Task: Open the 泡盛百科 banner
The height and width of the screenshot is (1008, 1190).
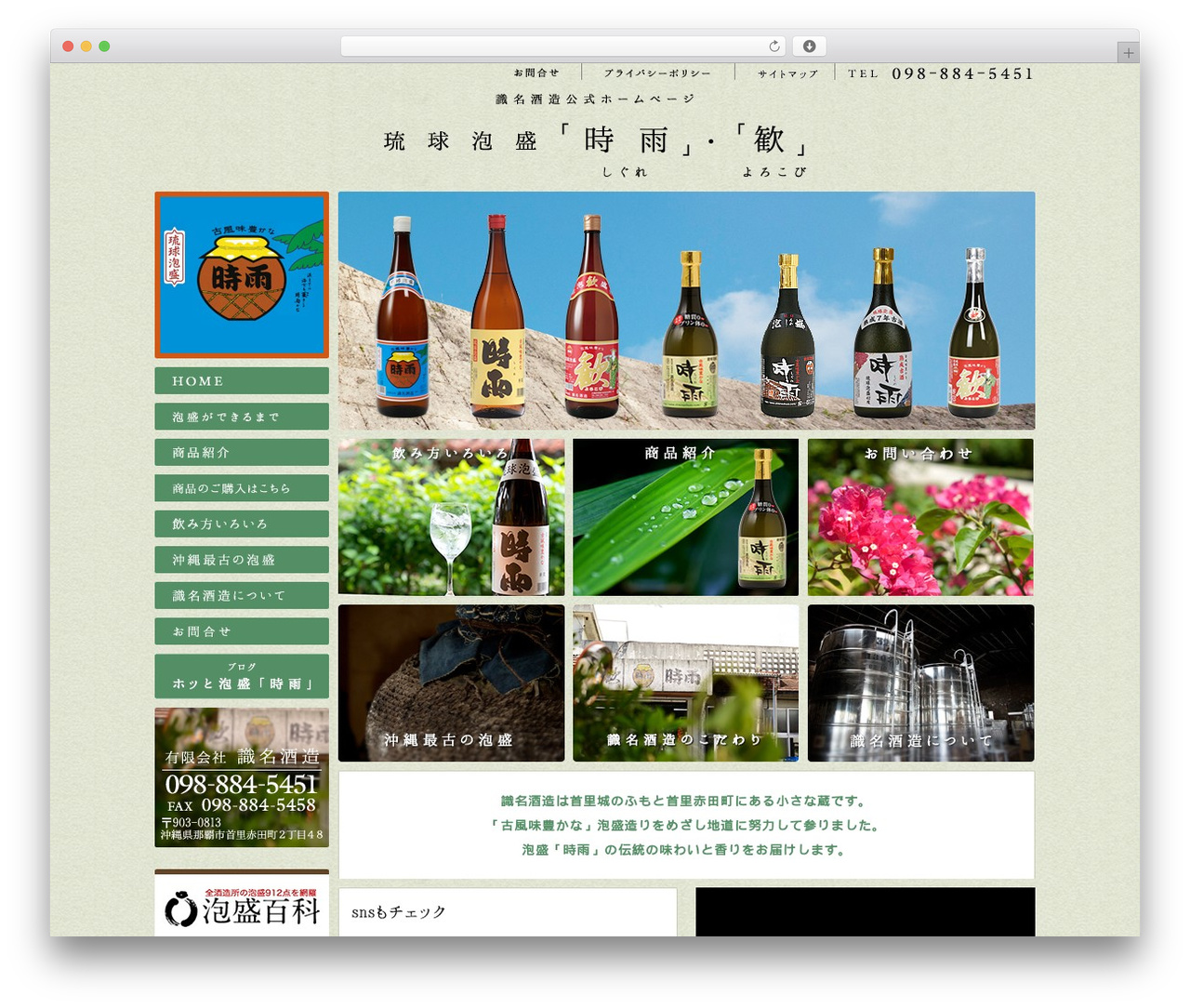Action: coord(242,903)
